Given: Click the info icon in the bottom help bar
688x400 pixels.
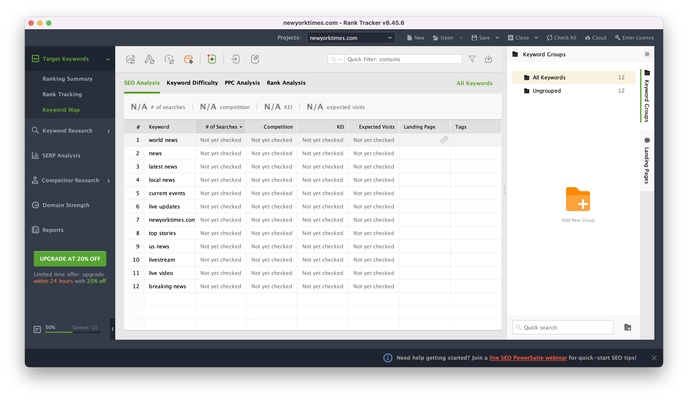Looking at the screenshot, I should pos(387,358).
